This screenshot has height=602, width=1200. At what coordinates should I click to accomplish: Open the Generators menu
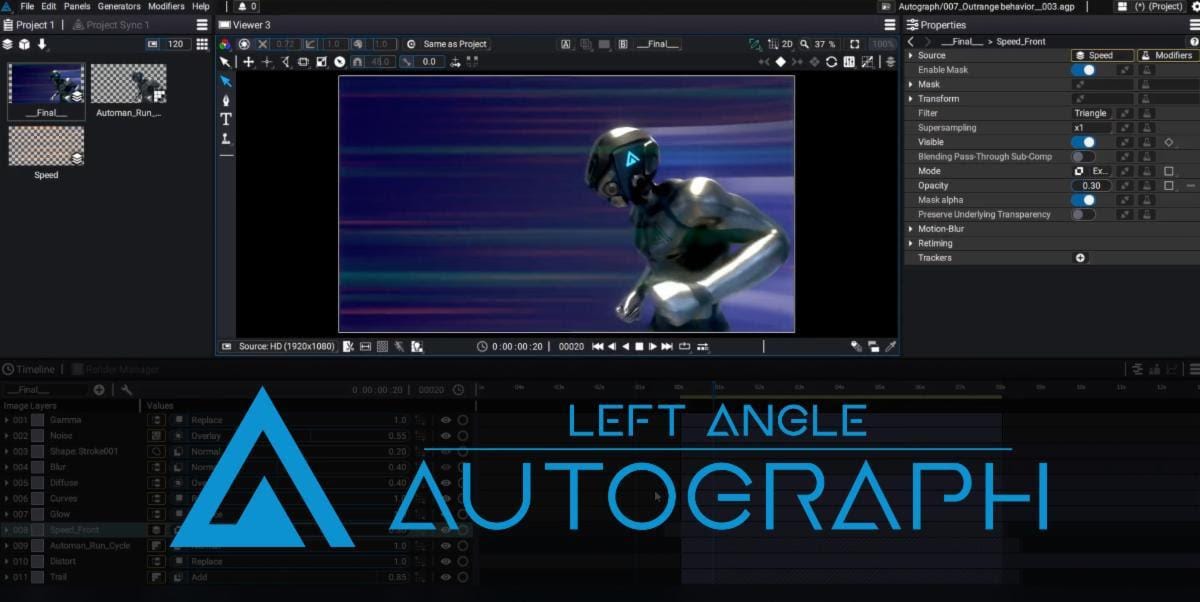(119, 6)
